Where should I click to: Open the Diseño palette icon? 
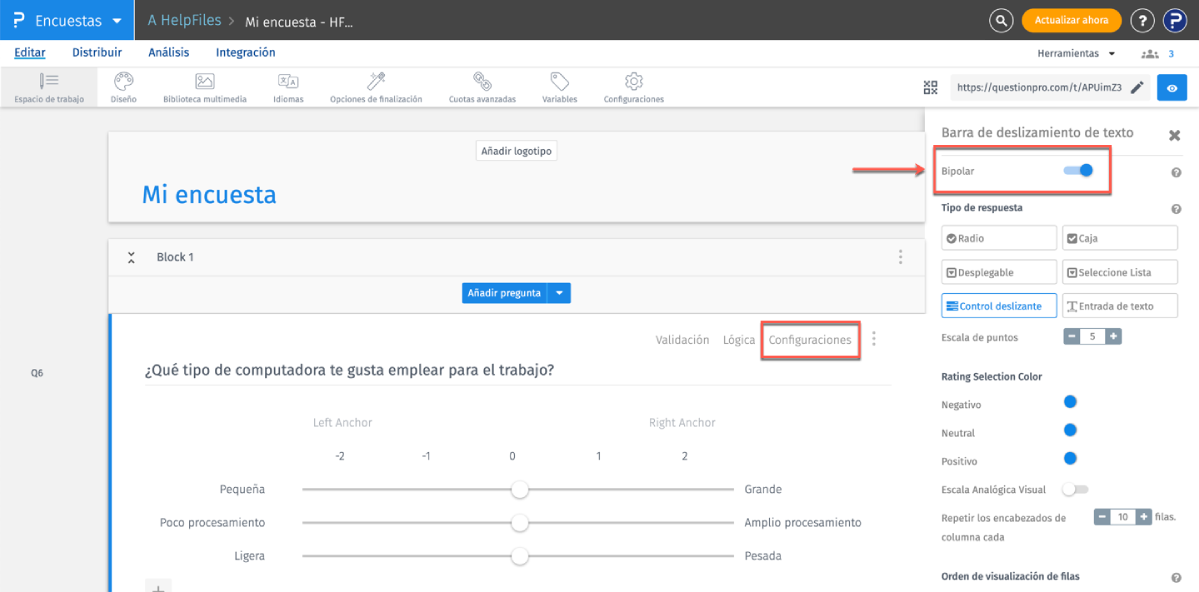tap(123, 81)
